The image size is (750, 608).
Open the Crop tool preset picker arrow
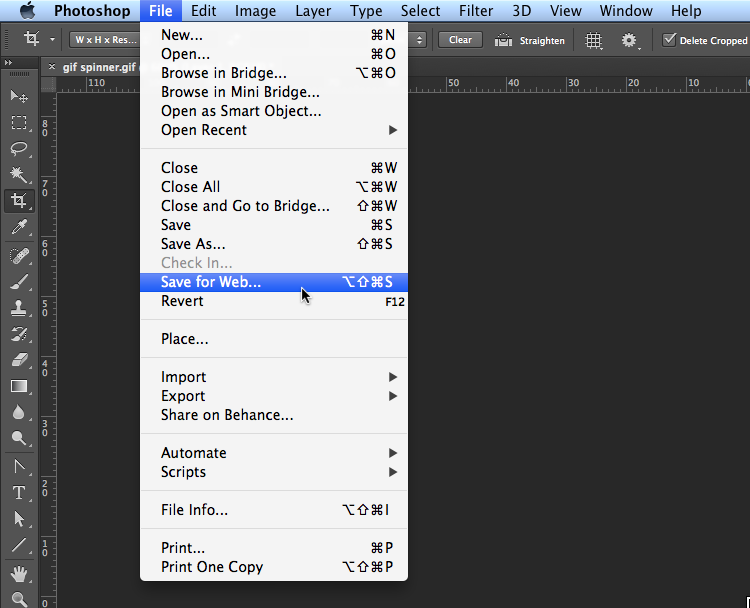tap(52, 40)
